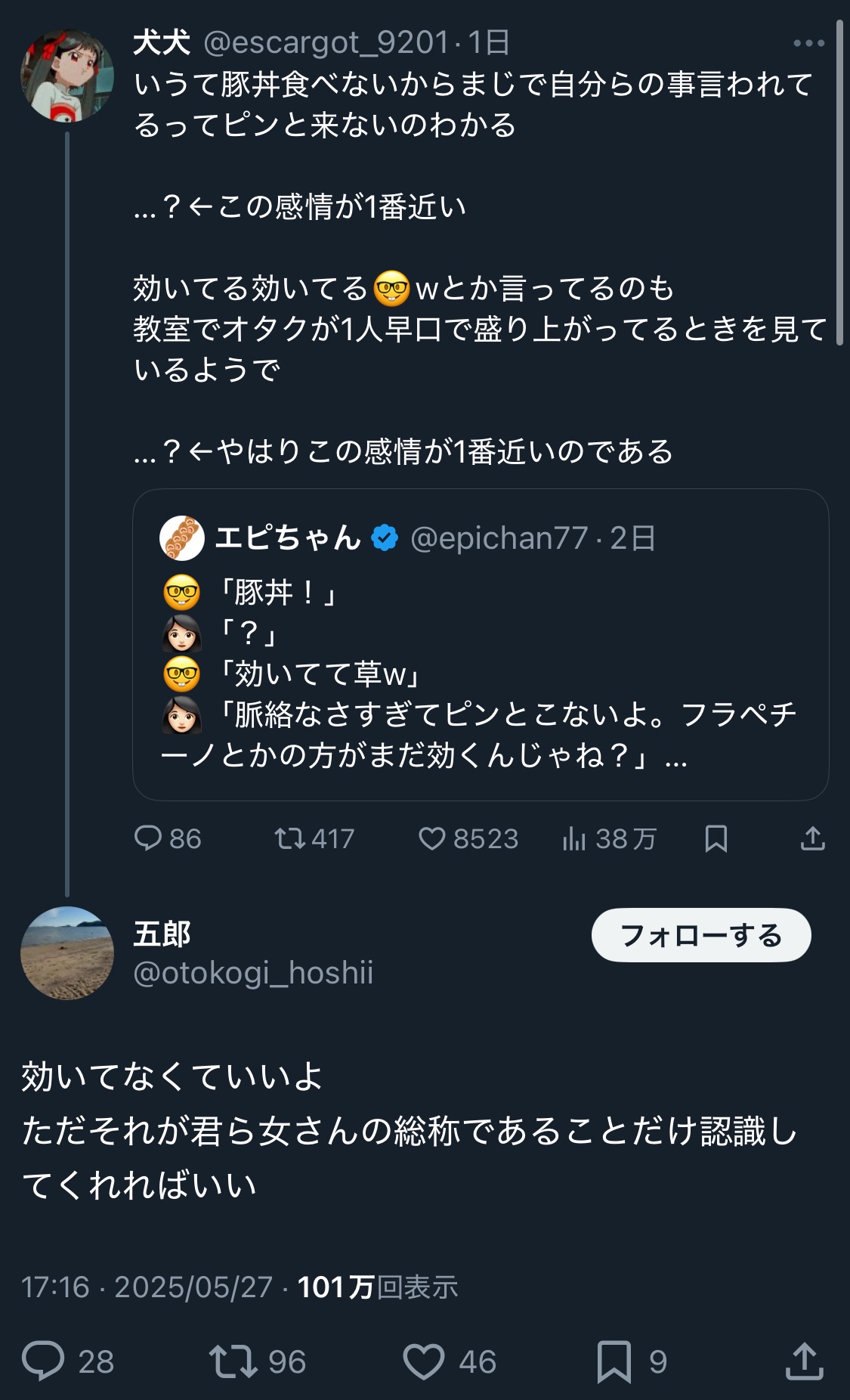Bookmark 五郎's post with 9 bookmarks
850x1400 pixels.
pyautogui.click(x=614, y=1361)
